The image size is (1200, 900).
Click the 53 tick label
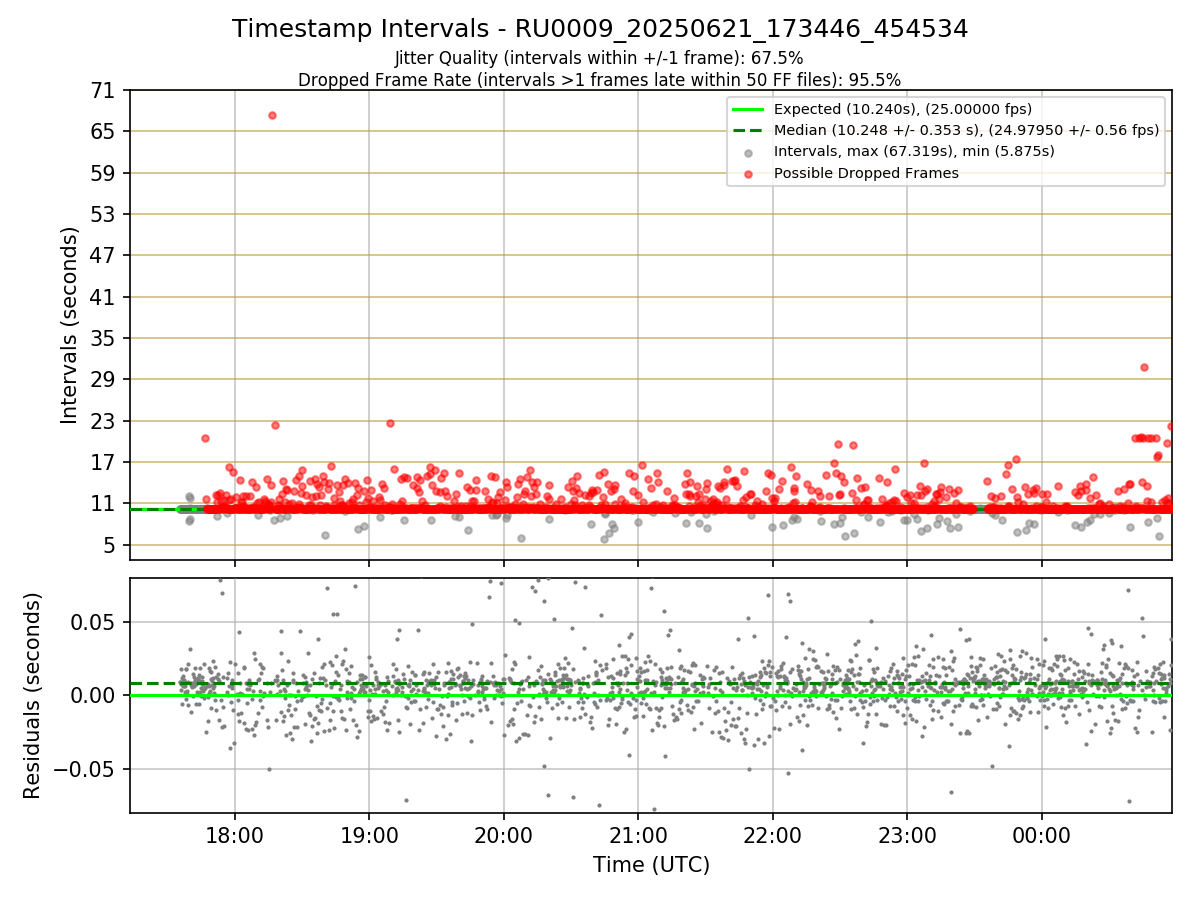tap(104, 214)
